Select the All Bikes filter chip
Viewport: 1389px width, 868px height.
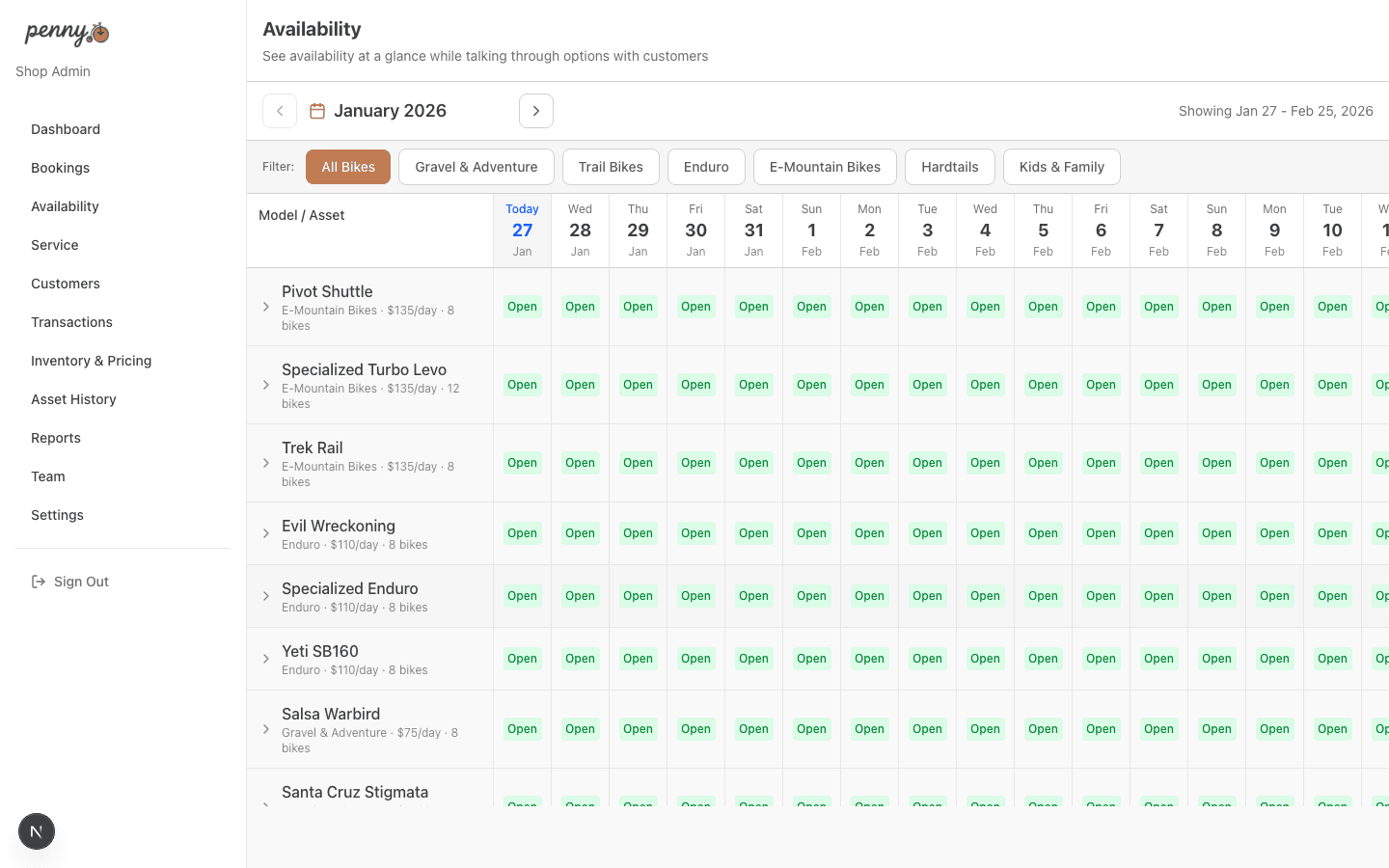click(348, 166)
